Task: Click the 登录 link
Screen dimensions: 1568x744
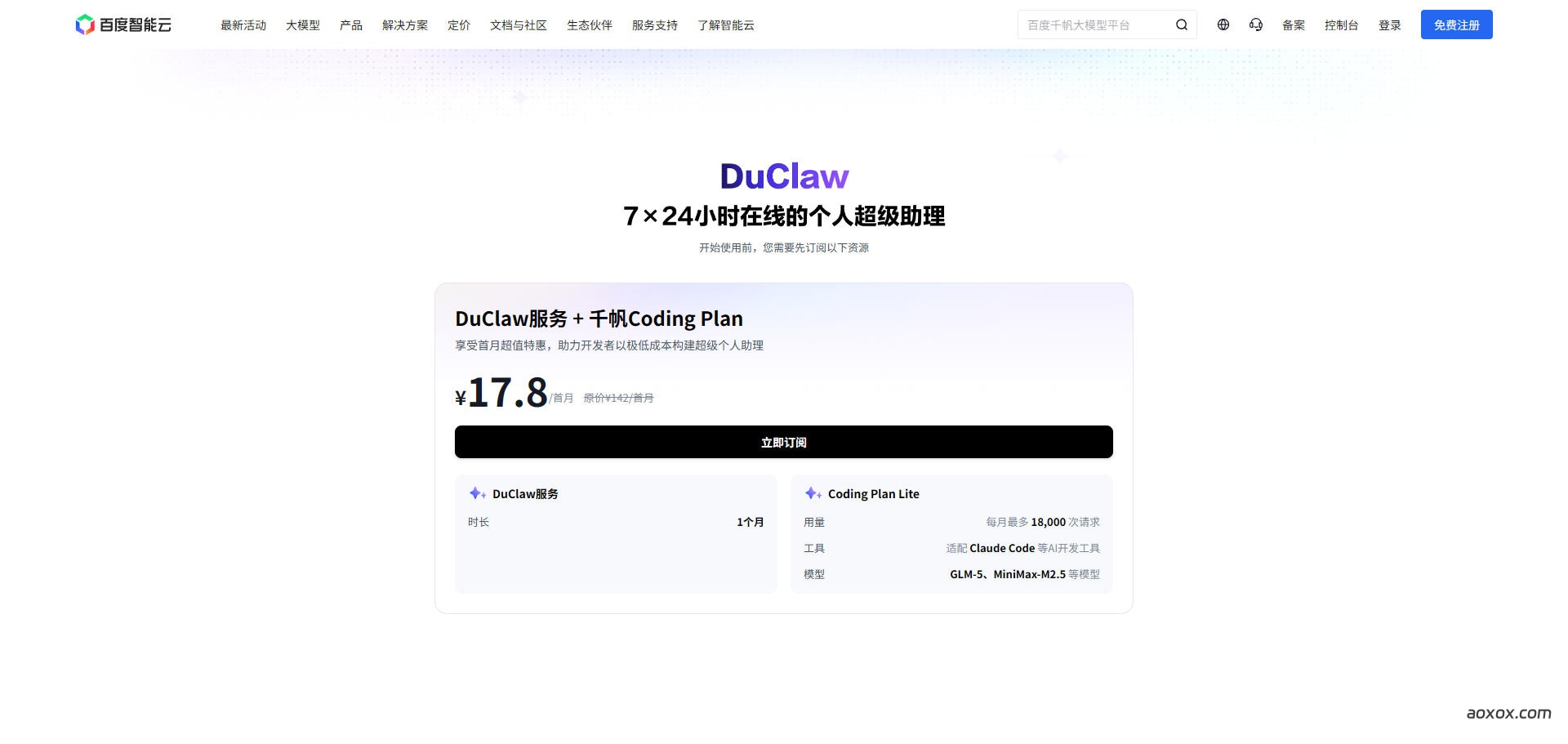Action: coord(1390,25)
